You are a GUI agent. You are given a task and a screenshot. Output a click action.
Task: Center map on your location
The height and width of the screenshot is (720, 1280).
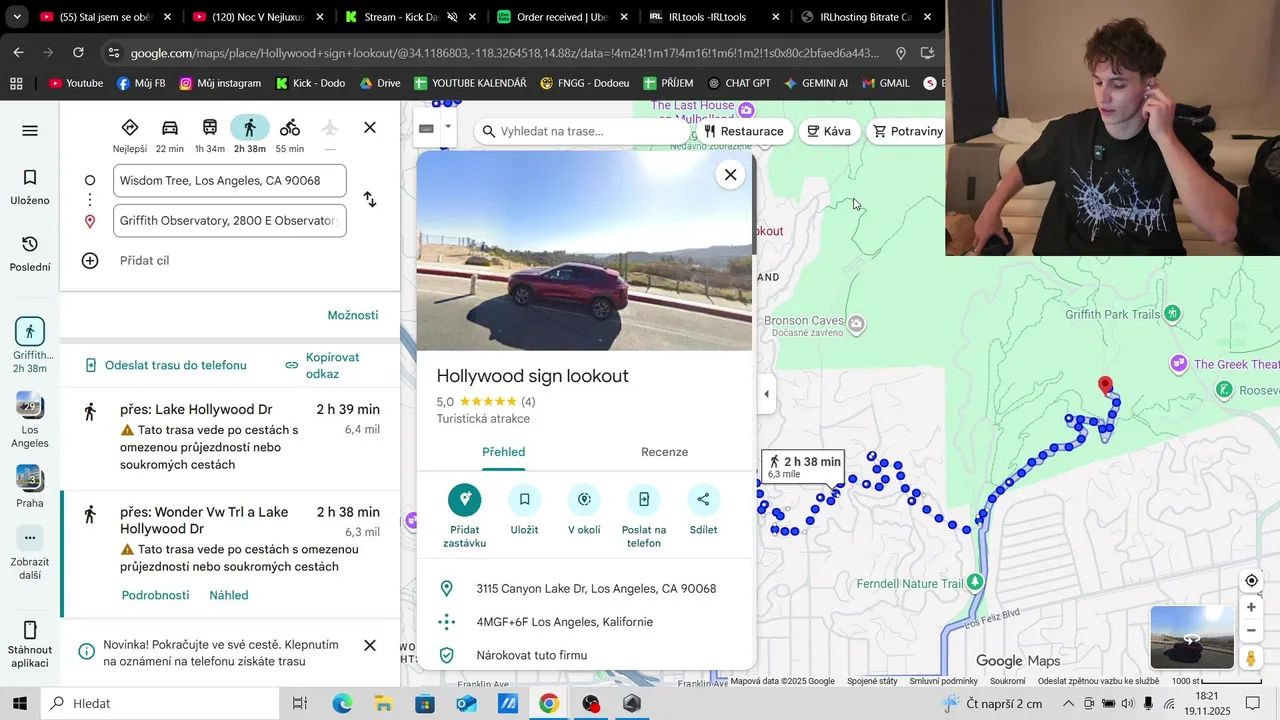coord(1251,581)
